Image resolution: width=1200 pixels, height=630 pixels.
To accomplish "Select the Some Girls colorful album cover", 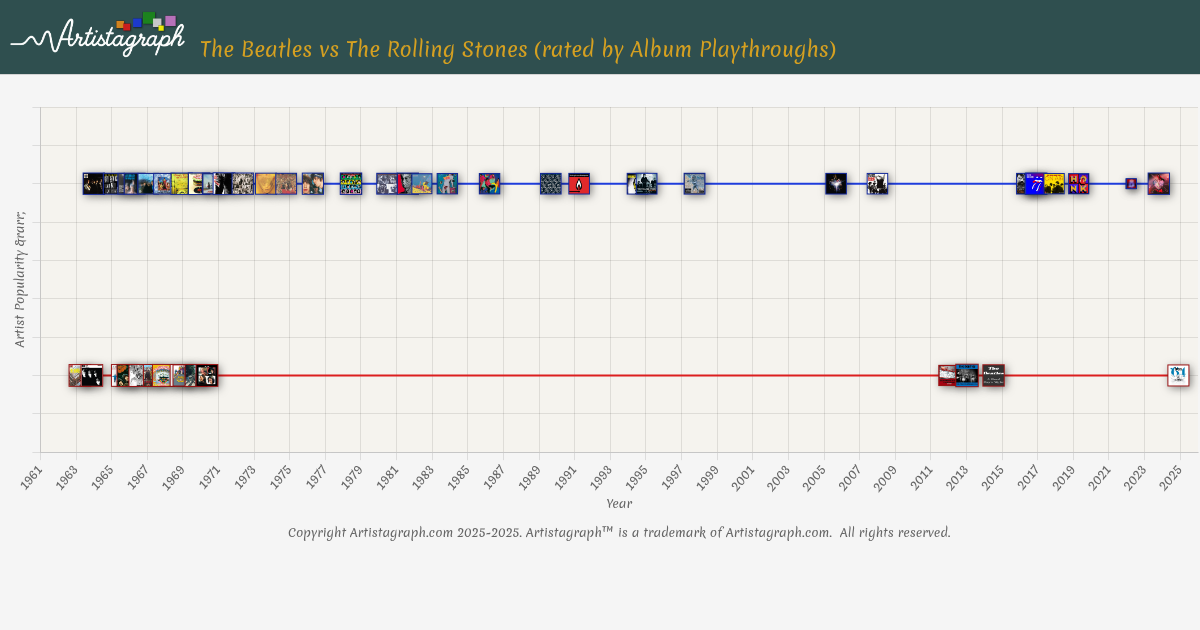I will (x=350, y=184).
